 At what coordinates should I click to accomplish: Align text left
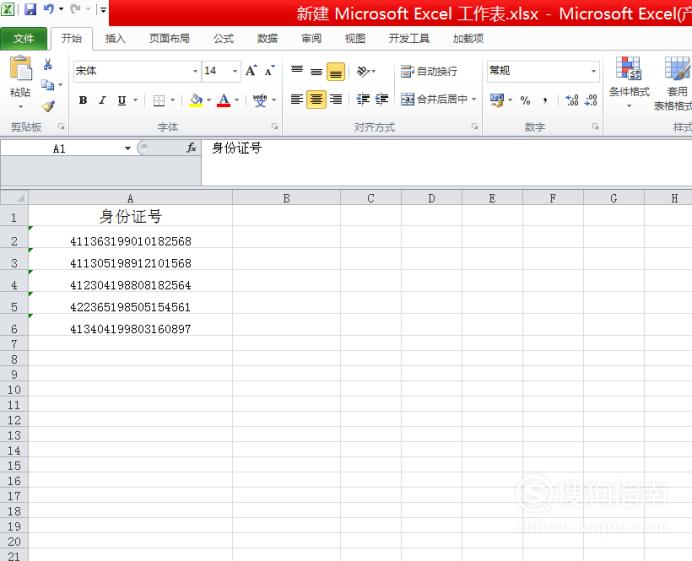click(x=297, y=99)
